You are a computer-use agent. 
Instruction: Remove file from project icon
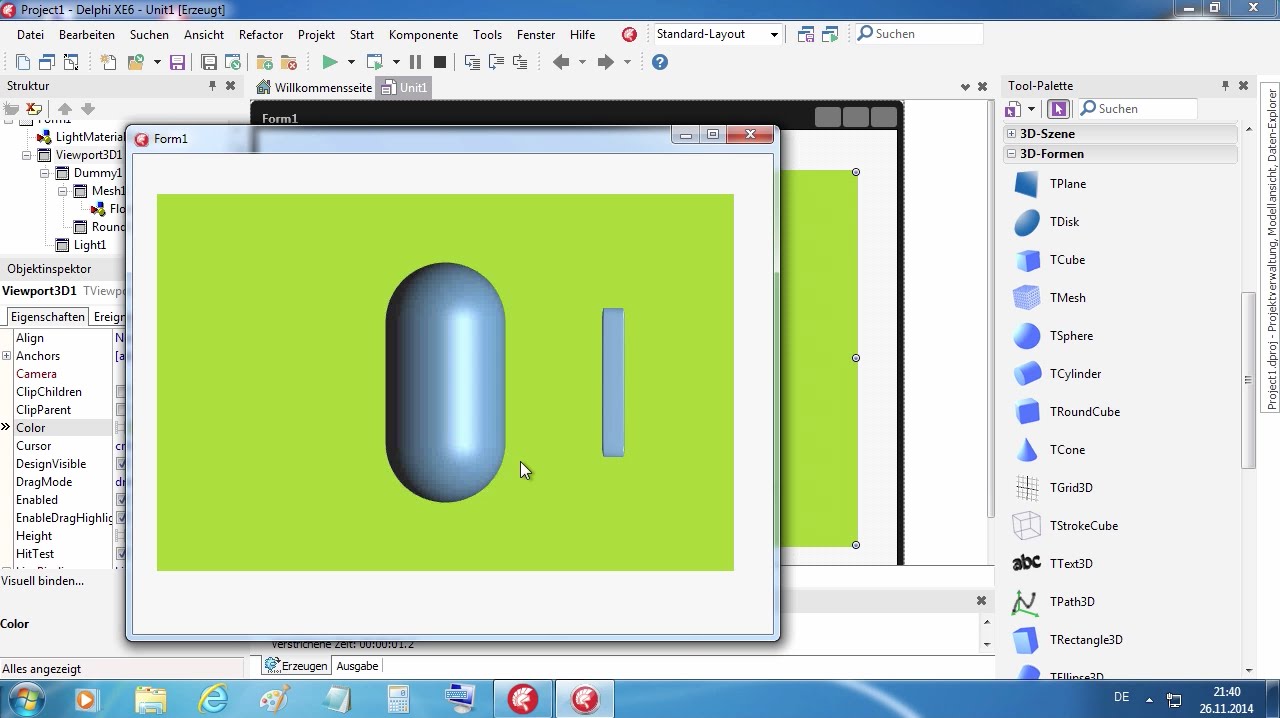click(289, 62)
